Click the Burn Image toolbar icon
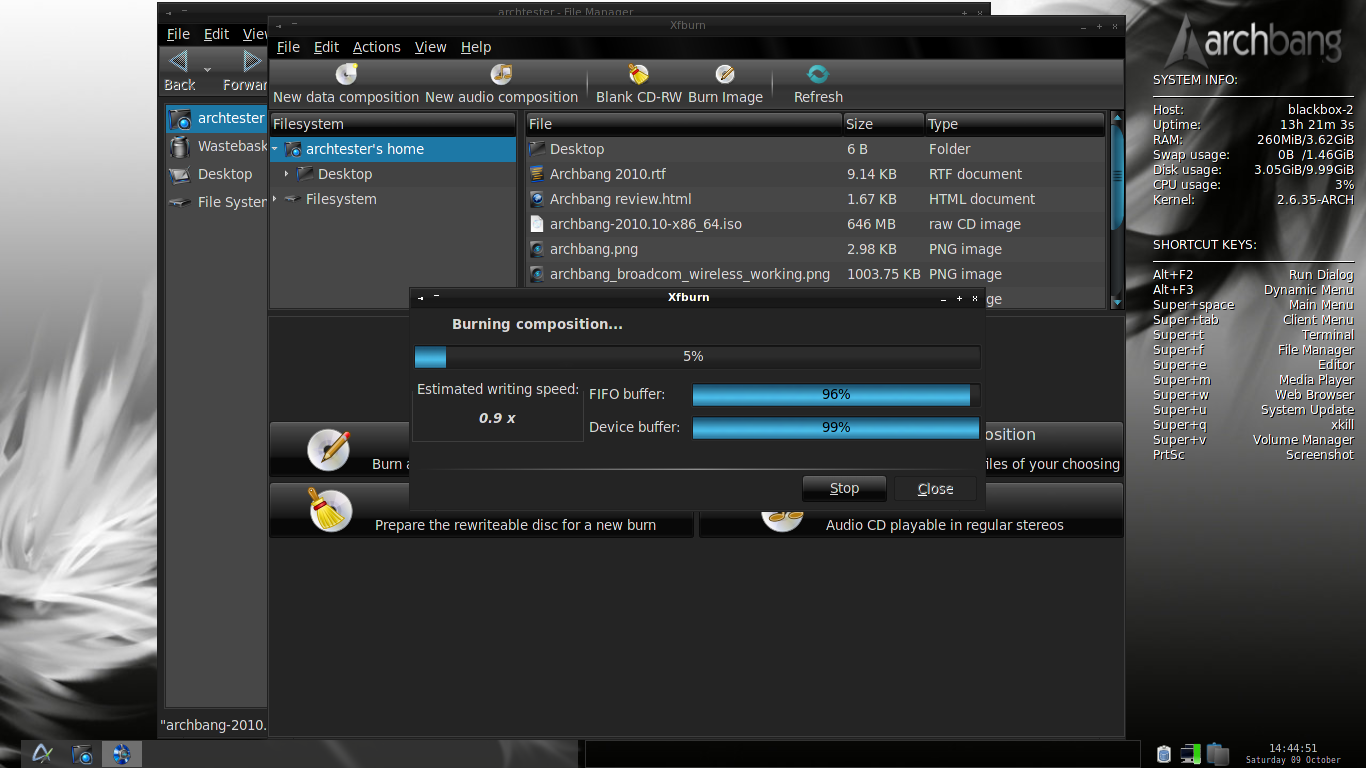The image size is (1366, 768). point(725,74)
